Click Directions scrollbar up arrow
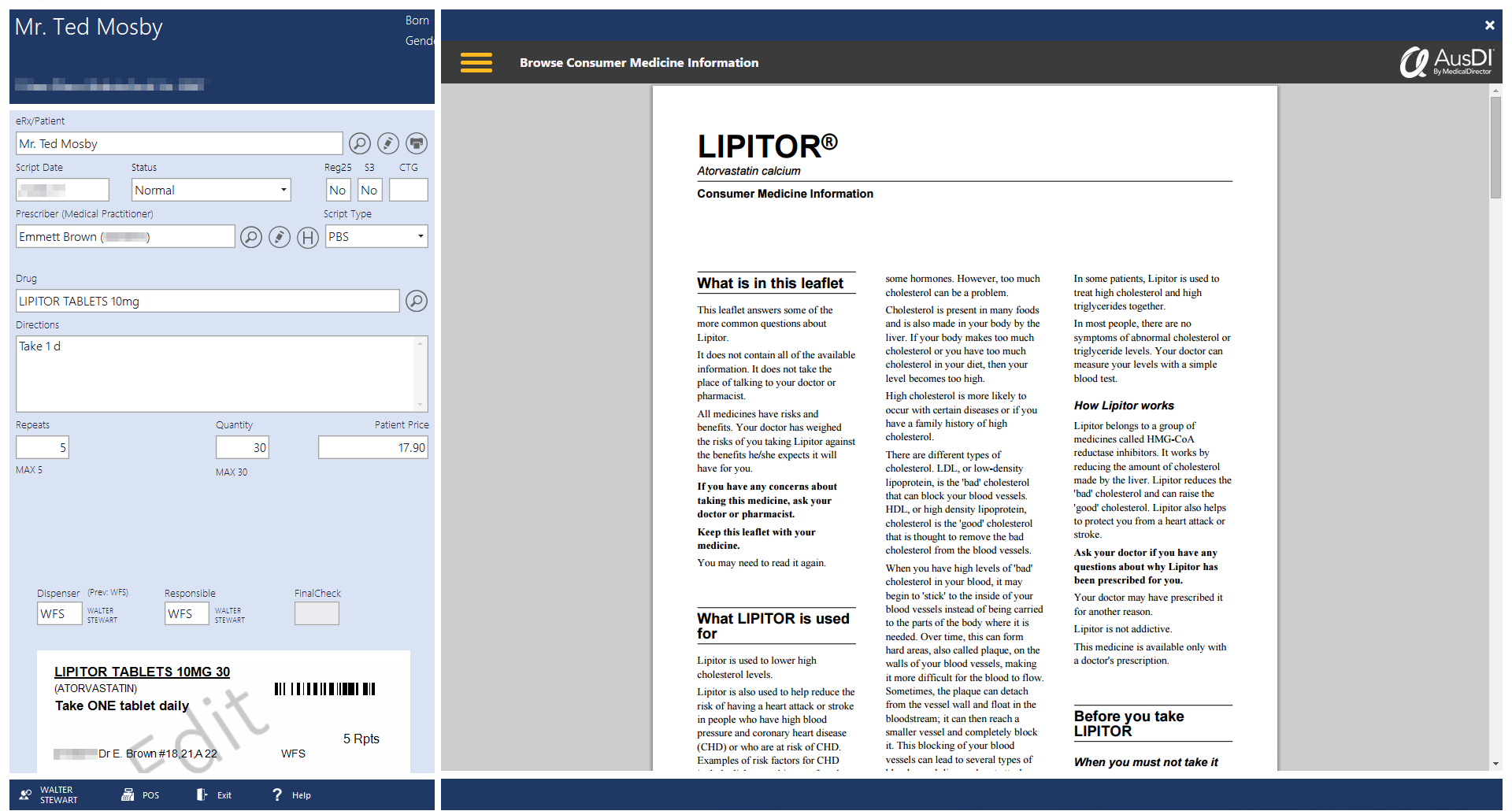This screenshot has width=1512, height=811. point(421,343)
